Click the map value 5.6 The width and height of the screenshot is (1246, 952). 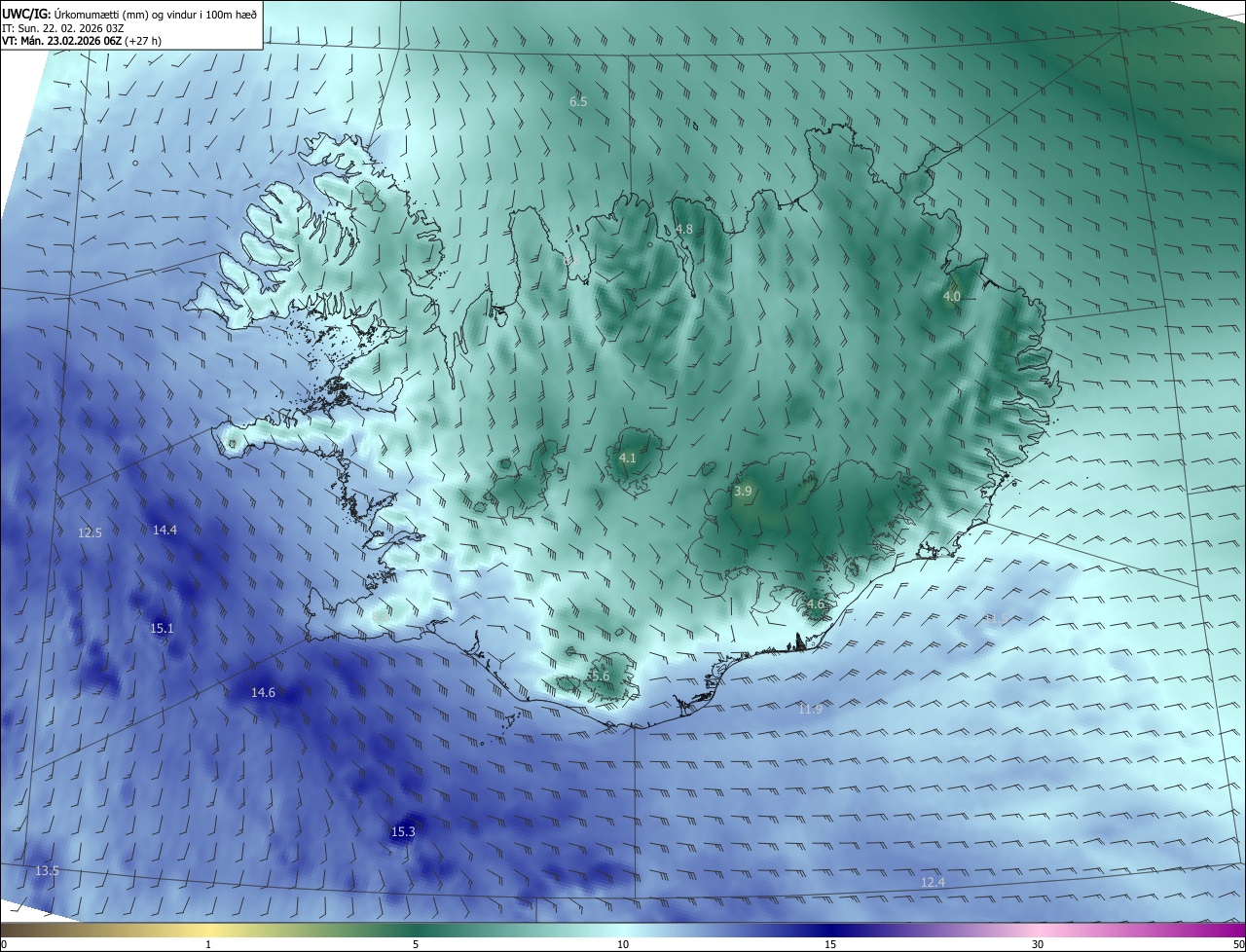(600, 677)
